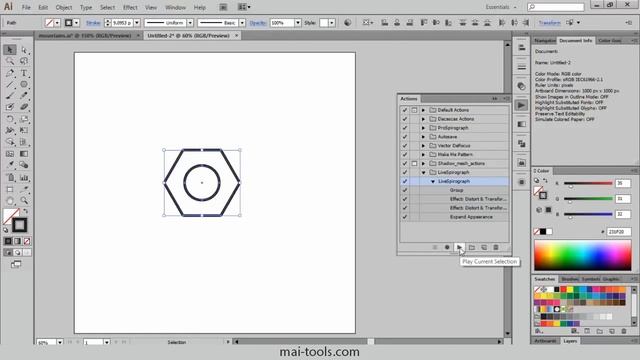Click Begin Recording button in Actions panel
The image size is (640, 360).
[x=447, y=247]
